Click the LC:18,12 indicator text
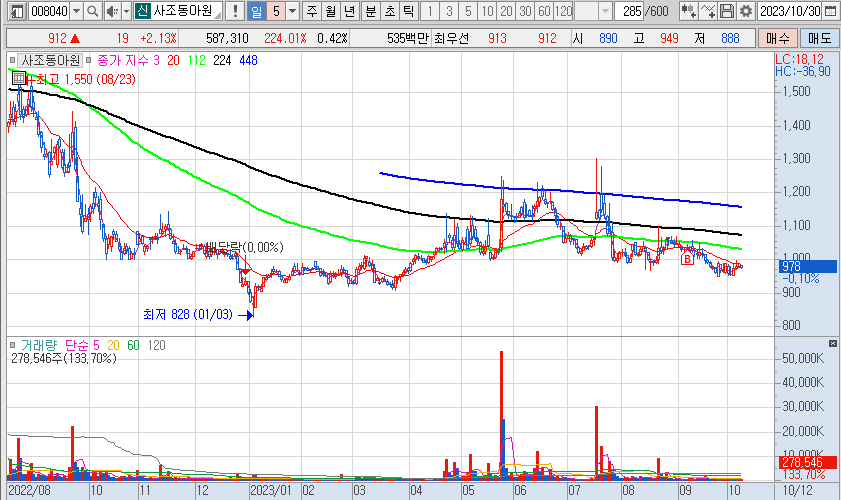 point(799,59)
